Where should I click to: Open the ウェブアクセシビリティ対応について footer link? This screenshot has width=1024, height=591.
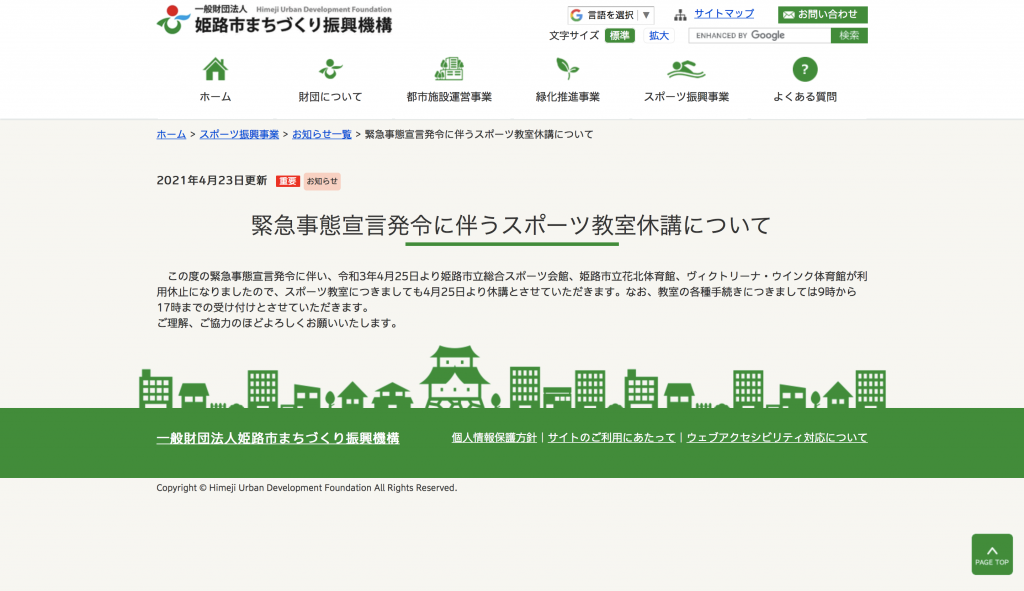(776, 438)
